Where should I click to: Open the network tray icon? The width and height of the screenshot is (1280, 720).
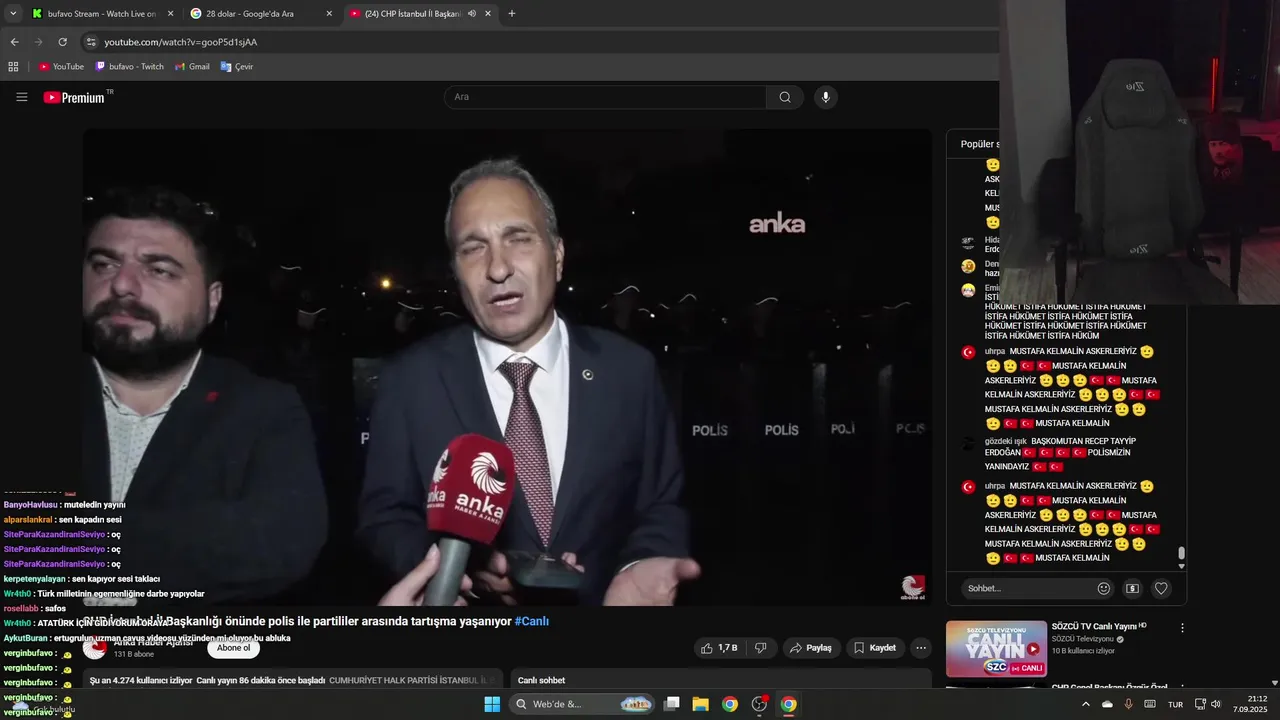[1200, 704]
